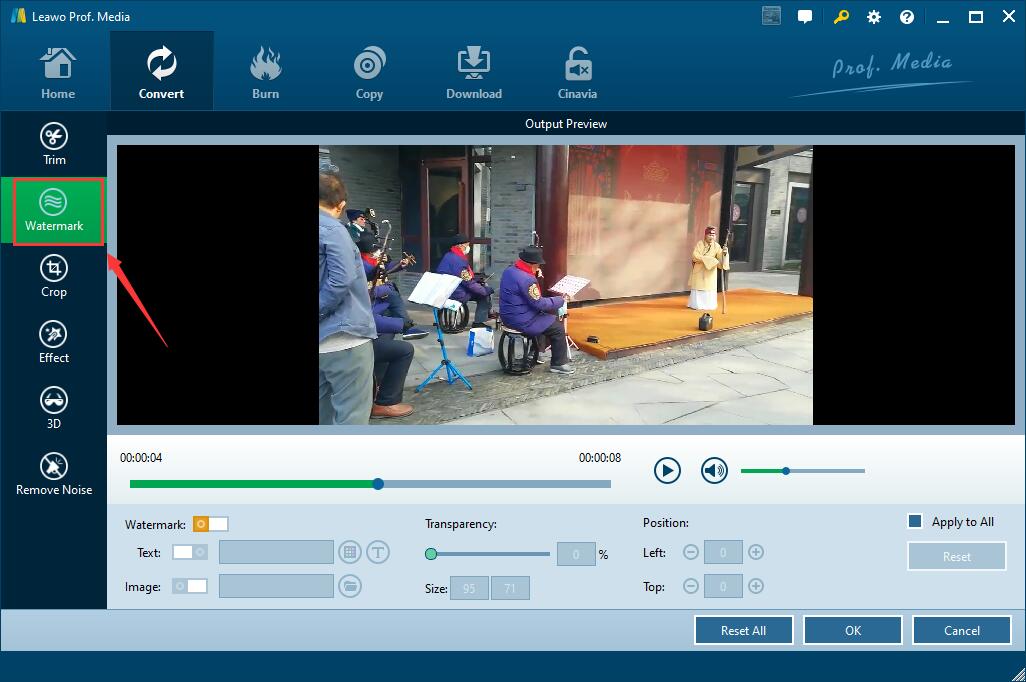Enable the Text watermark toggle

coord(190,552)
